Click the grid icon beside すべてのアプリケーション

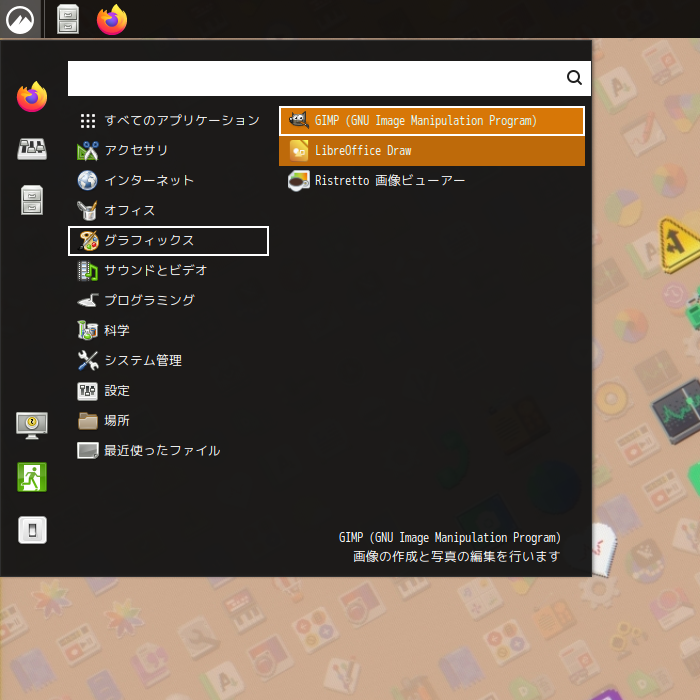pyautogui.click(x=88, y=121)
